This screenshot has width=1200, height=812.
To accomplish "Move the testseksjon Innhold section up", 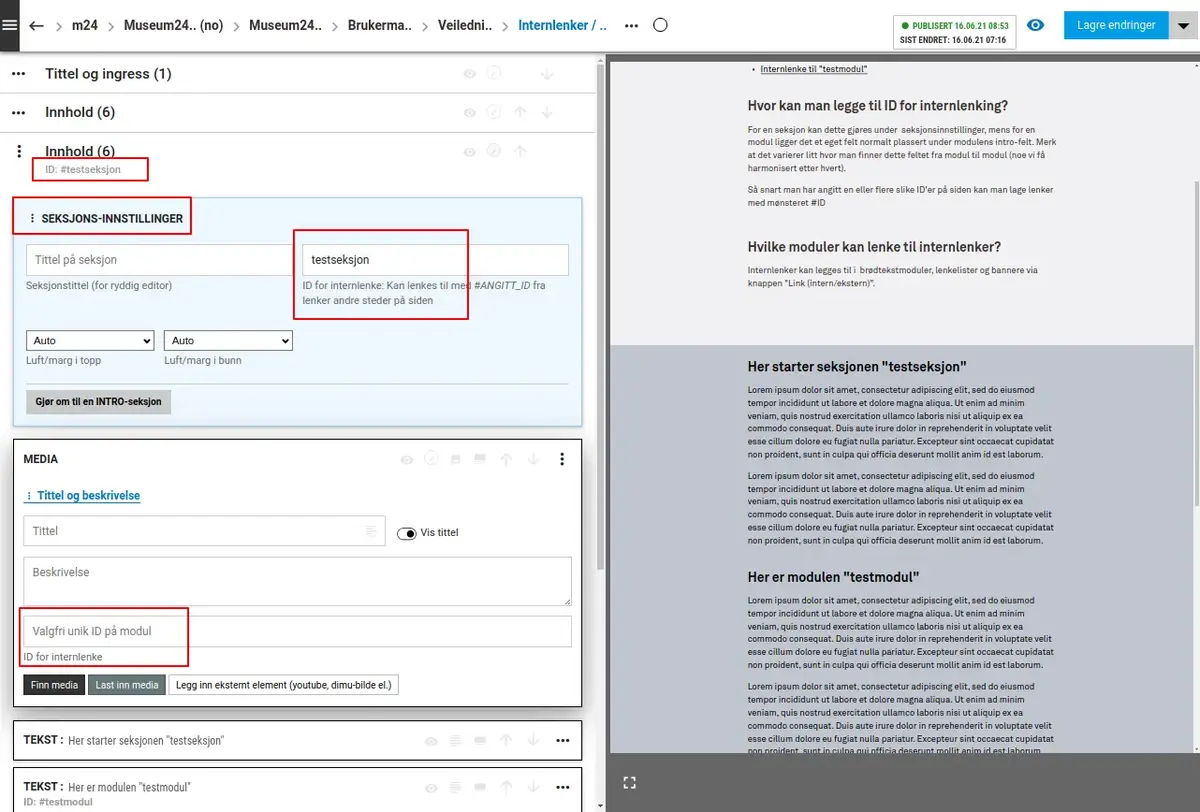I will [519, 152].
